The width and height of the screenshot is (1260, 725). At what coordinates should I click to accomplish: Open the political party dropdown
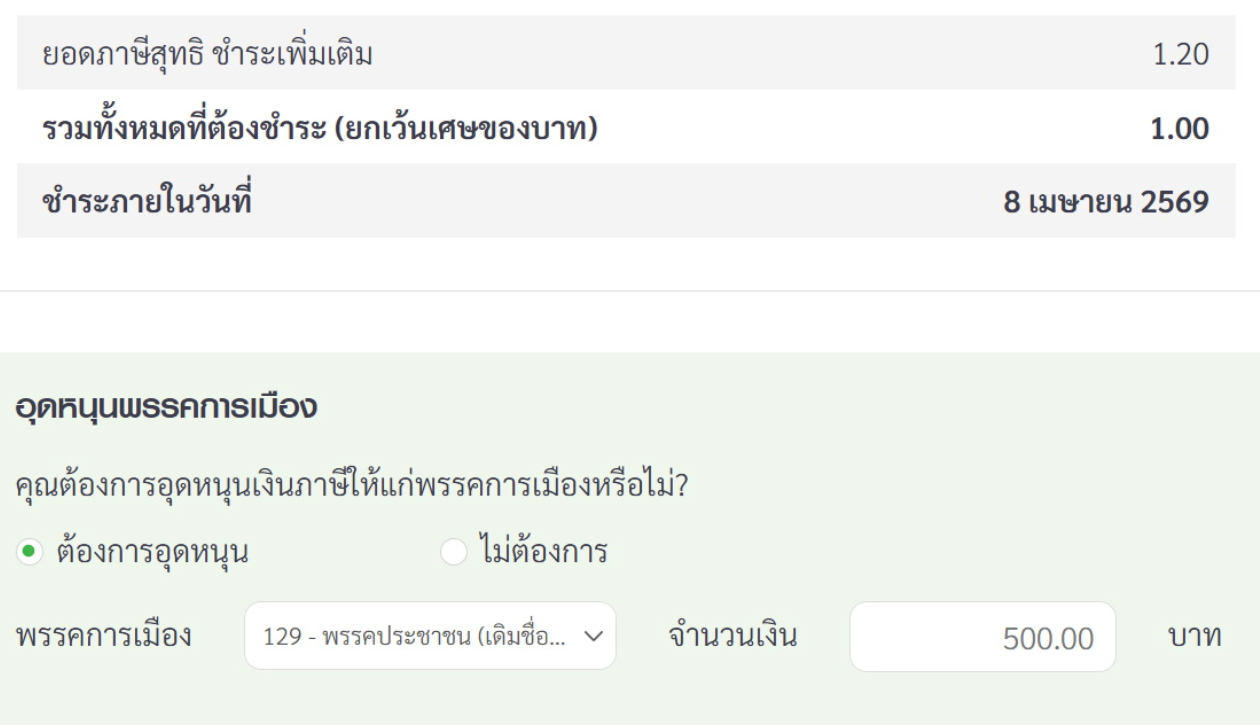[430, 636]
